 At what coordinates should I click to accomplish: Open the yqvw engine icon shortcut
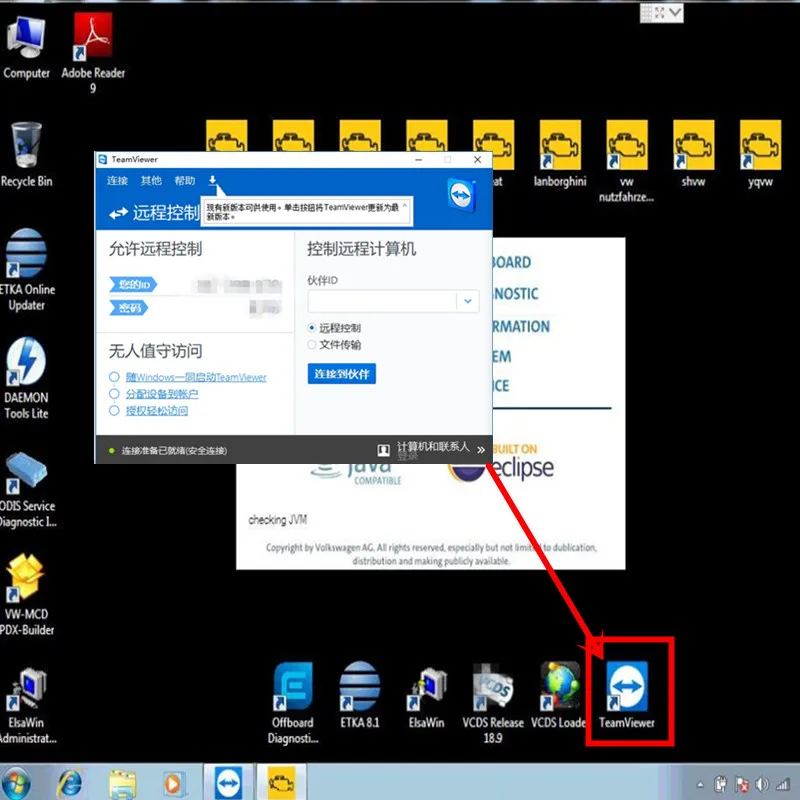click(x=760, y=154)
